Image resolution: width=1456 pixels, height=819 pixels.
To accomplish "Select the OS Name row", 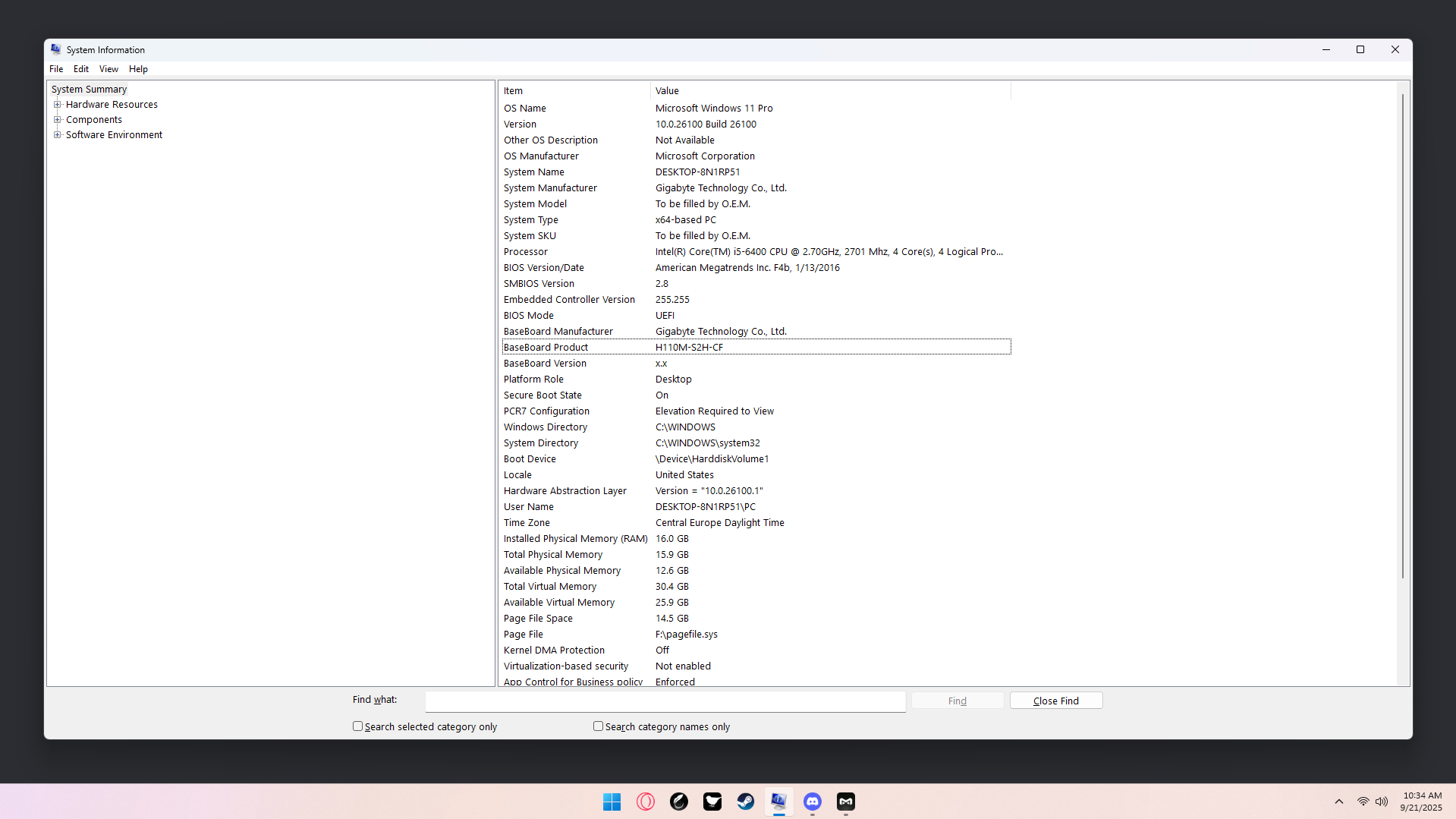I will tap(756, 109).
